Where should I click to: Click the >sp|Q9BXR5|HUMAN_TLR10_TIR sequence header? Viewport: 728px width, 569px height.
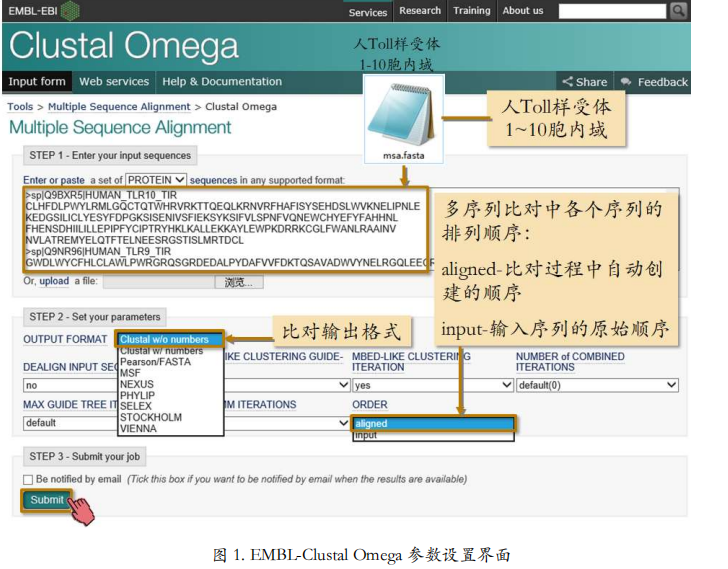[x=101, y=195]
